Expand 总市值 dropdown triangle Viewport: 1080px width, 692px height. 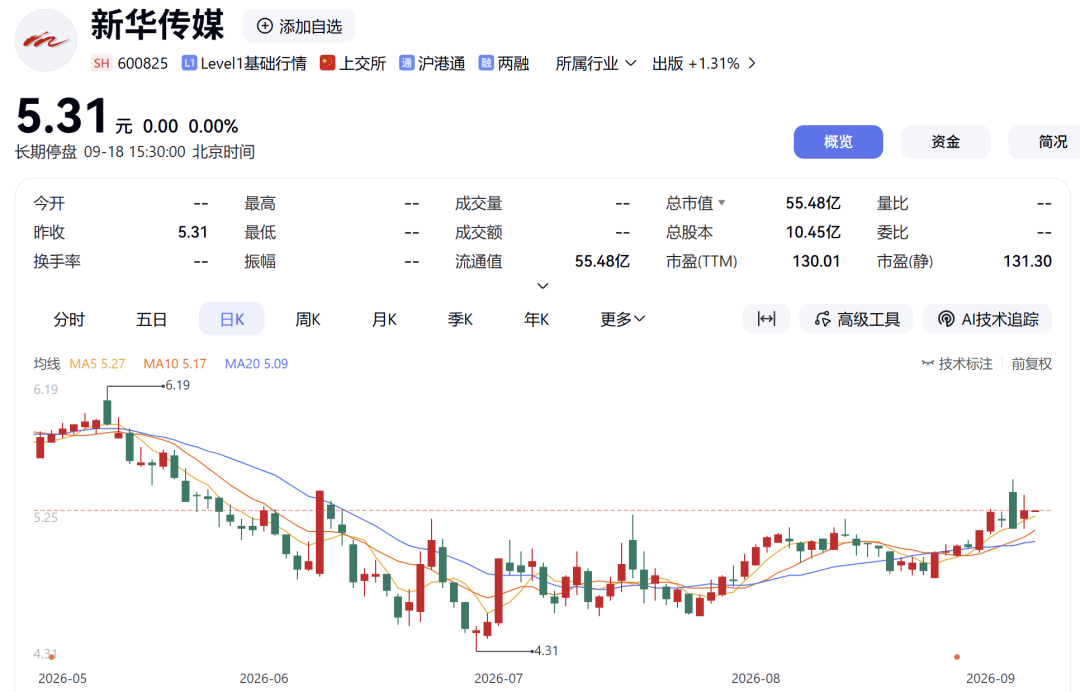click(722, 203)
